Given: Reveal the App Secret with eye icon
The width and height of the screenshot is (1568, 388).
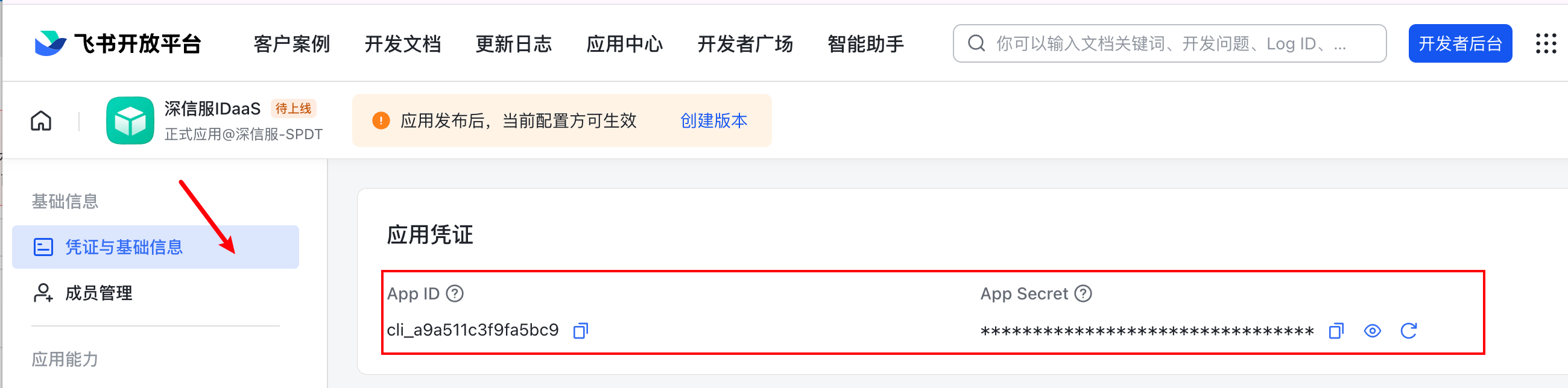Looking at the screenshot, I should tap(1372, 331).
